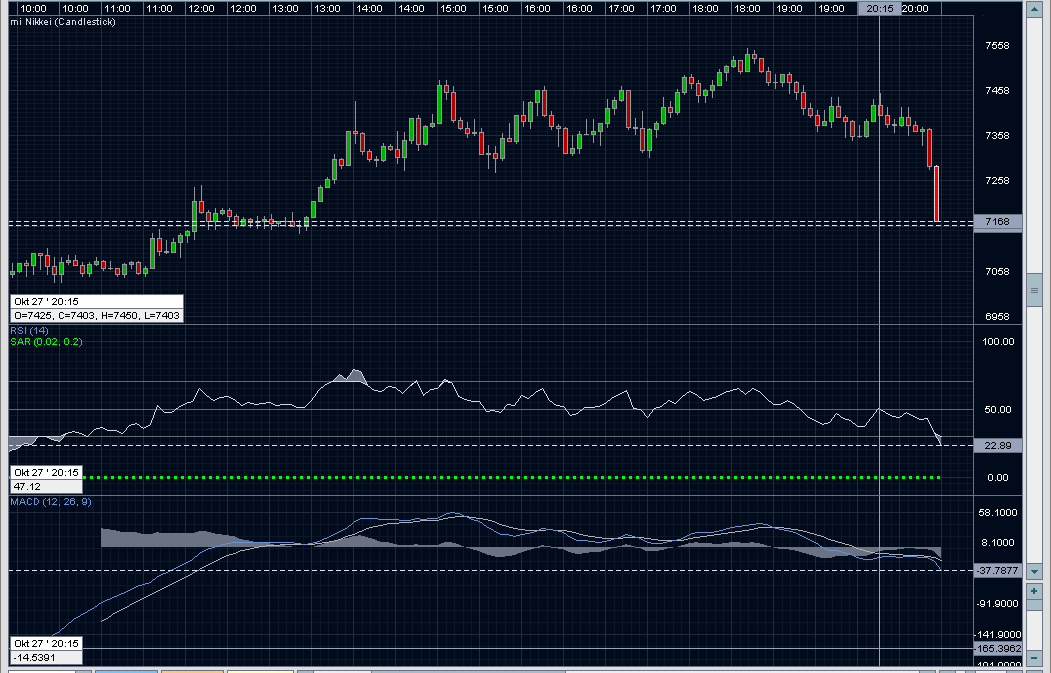Click the RSI axis label 0.00
Viewport: 1051px width, 673px height.
998,477
